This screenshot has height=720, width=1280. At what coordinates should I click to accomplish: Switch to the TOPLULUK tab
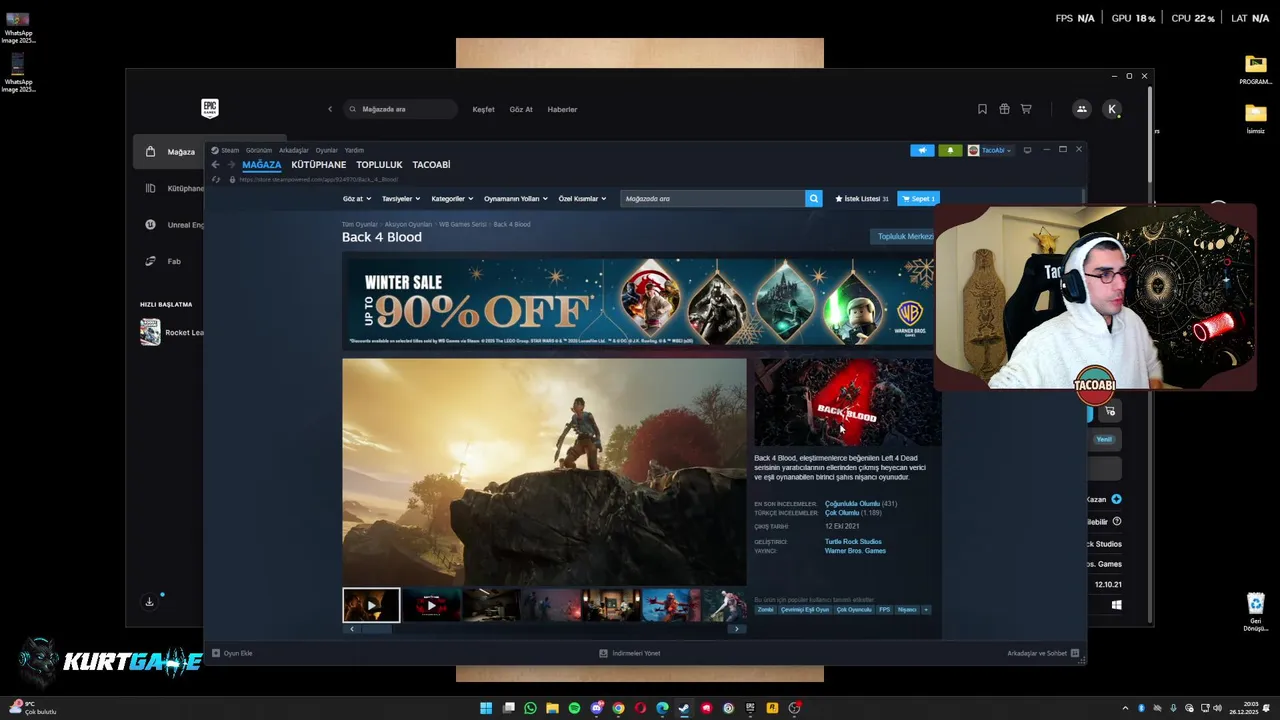click(x=379, y=165)
